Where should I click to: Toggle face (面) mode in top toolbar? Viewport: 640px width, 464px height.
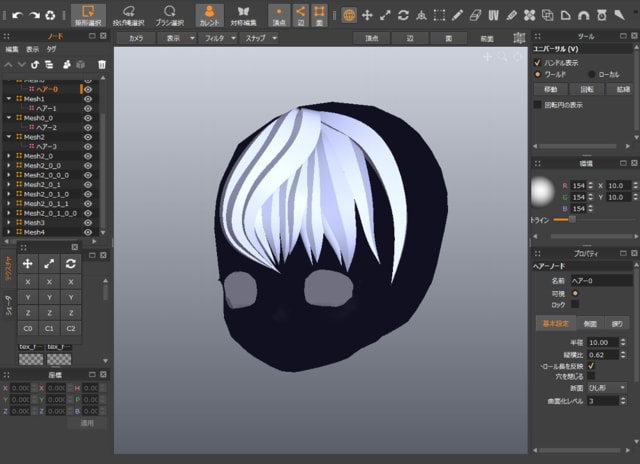pyautogui.click(x=319, y=16)
